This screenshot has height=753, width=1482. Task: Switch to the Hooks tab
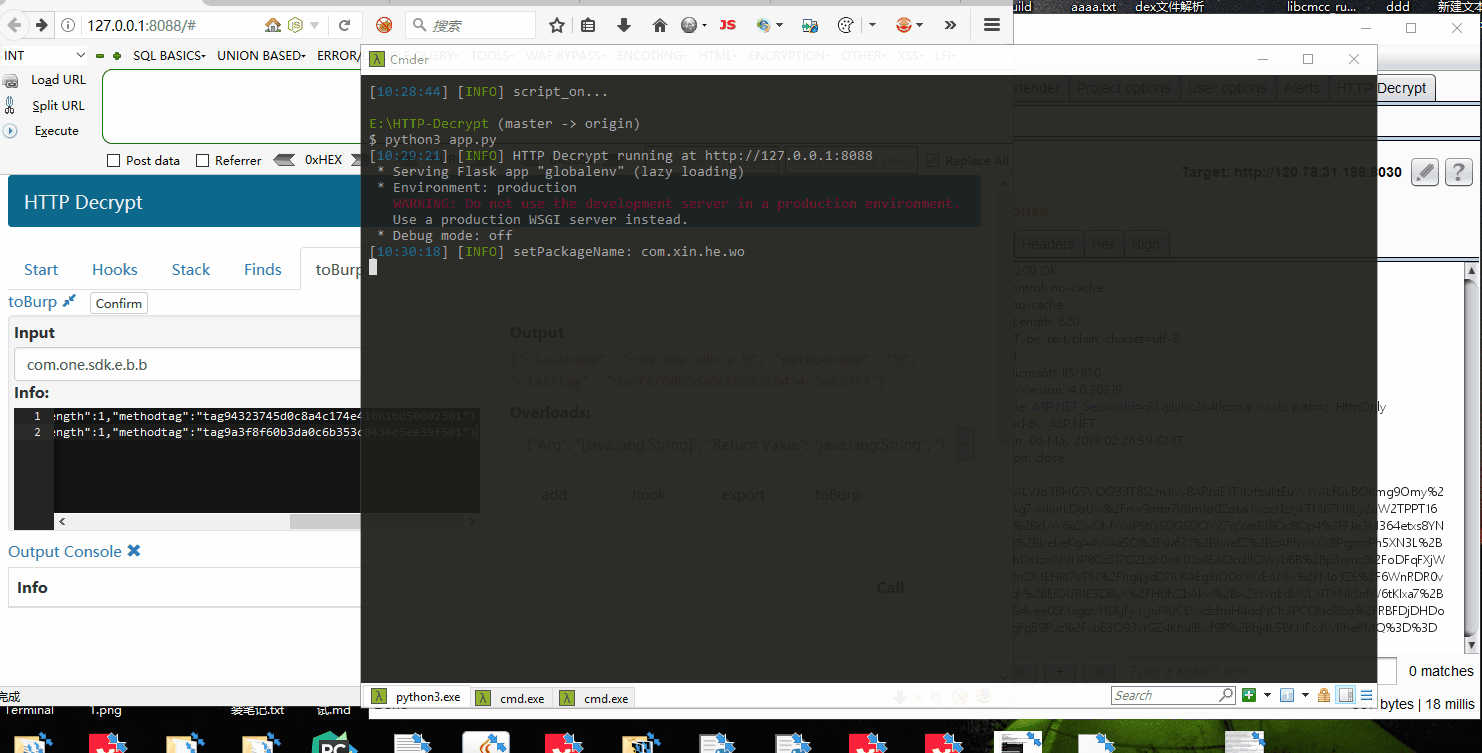115,269
